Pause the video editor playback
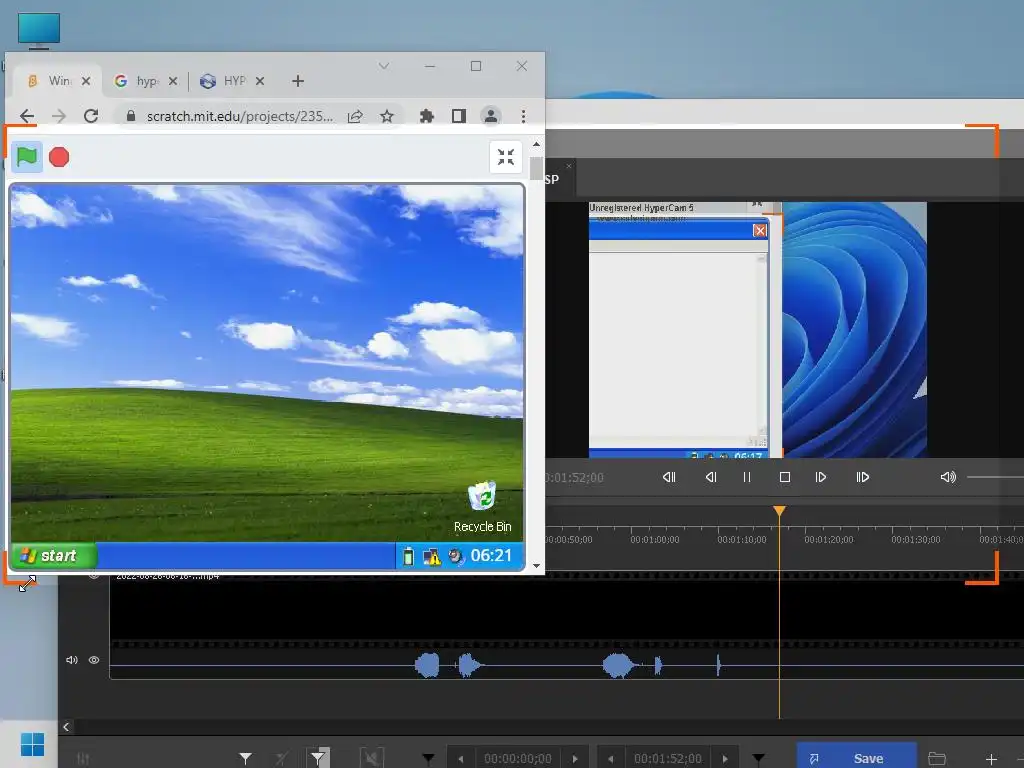Viewport: 1024px width, 768px height. tap(746, 477)
